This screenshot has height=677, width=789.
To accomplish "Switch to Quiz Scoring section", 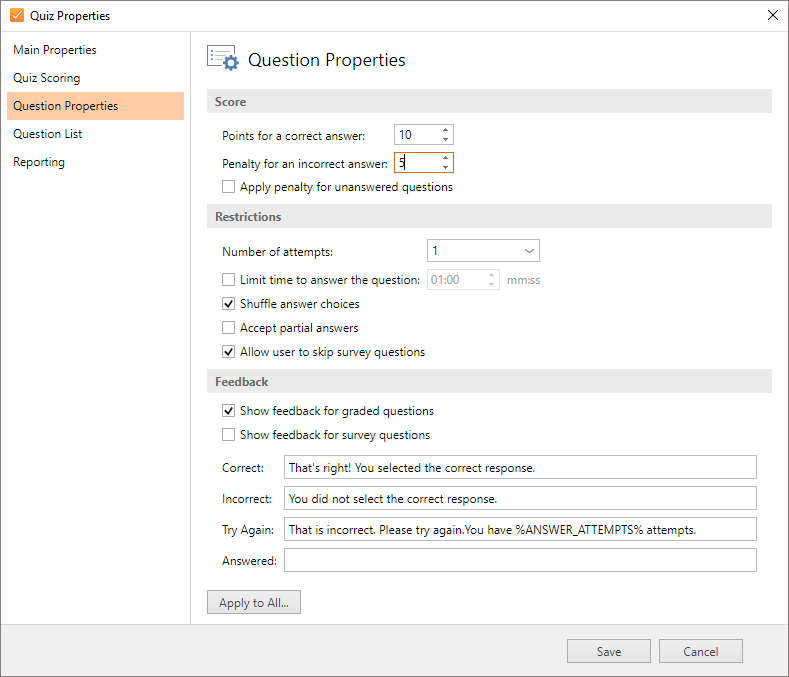I will click(x=47, y=78).
